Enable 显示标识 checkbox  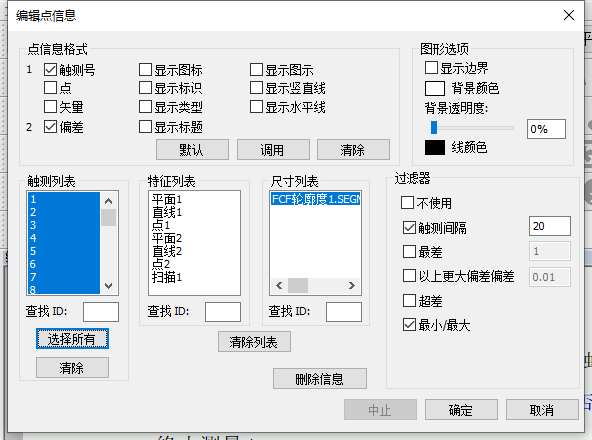pyautogui.click(x=145, y=88)
